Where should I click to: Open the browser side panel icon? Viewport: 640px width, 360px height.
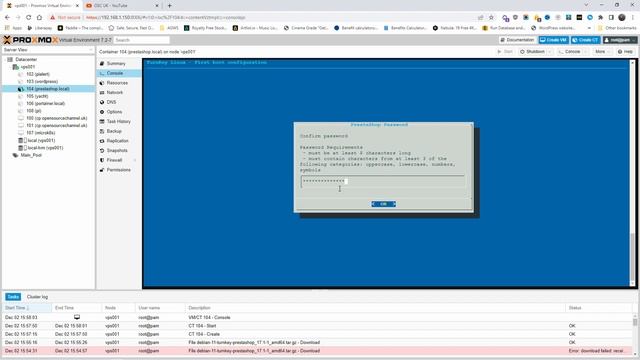coord(611,18)
